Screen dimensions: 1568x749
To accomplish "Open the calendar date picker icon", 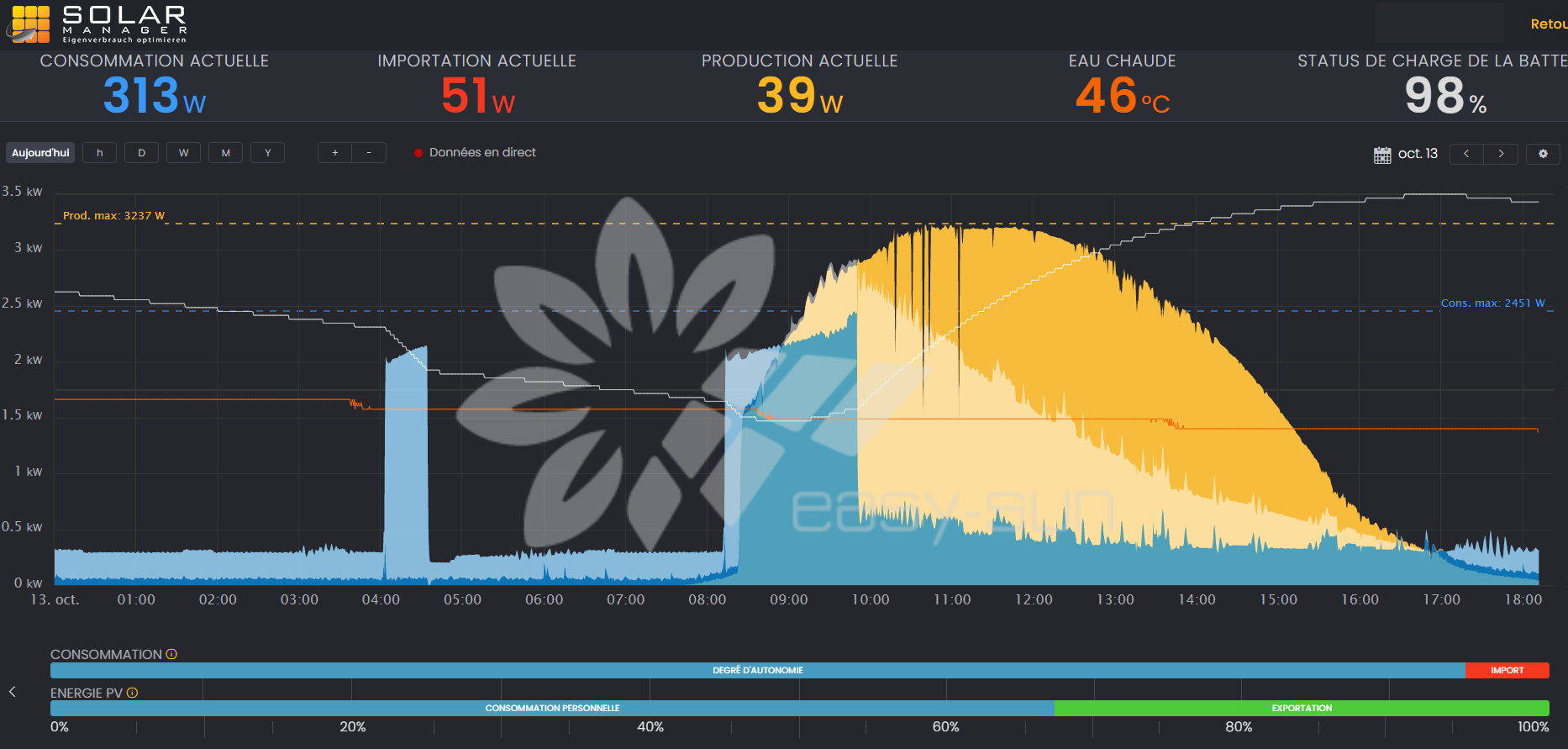I will [x=1381, y=155].
